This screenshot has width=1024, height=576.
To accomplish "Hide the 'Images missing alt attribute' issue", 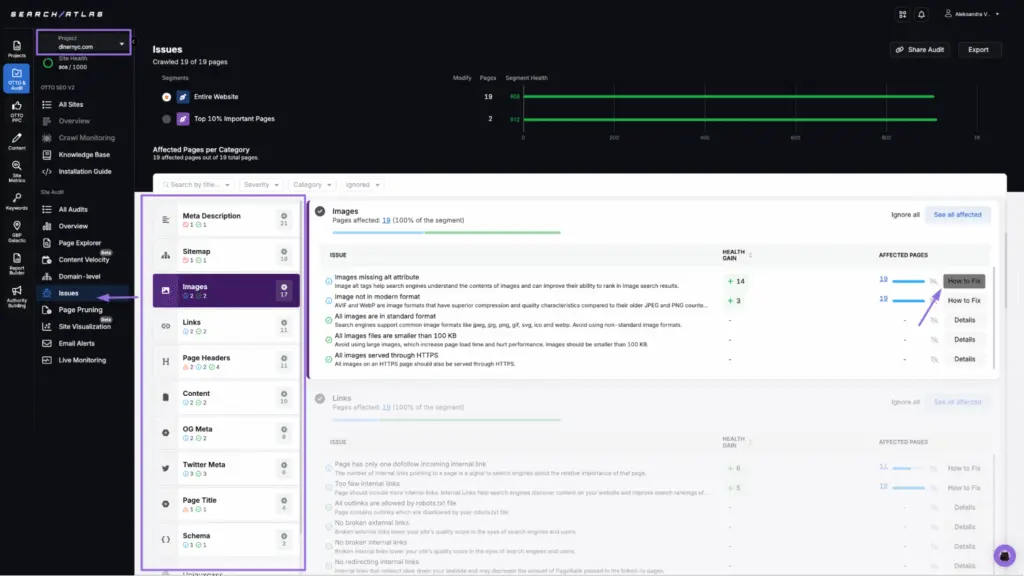I will [x=933, y=282].
